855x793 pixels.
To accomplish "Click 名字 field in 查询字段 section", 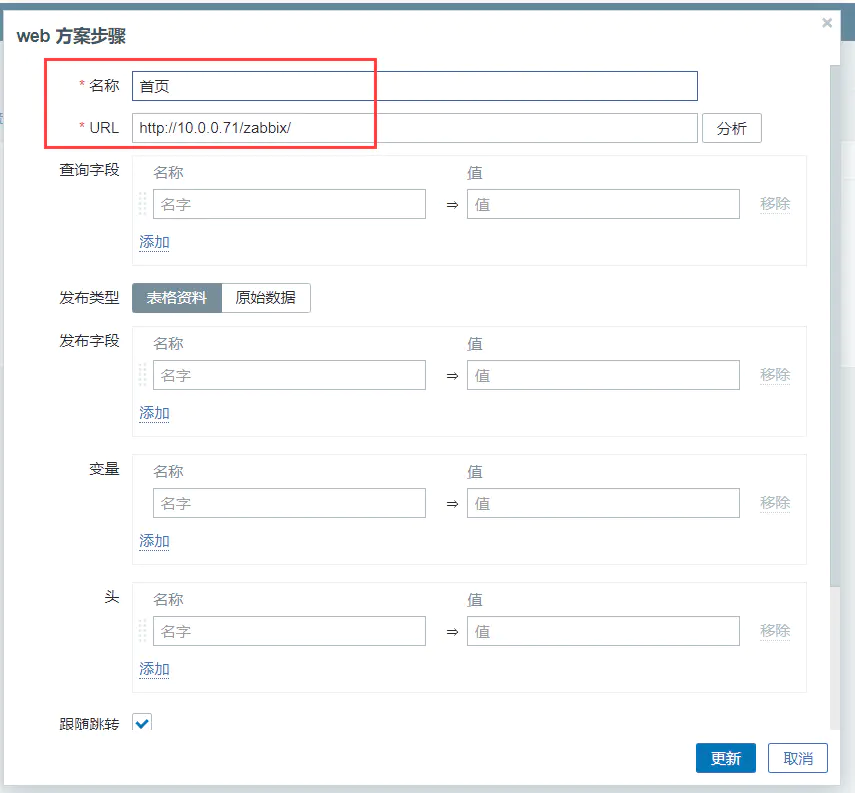I will tap(289, 204).
